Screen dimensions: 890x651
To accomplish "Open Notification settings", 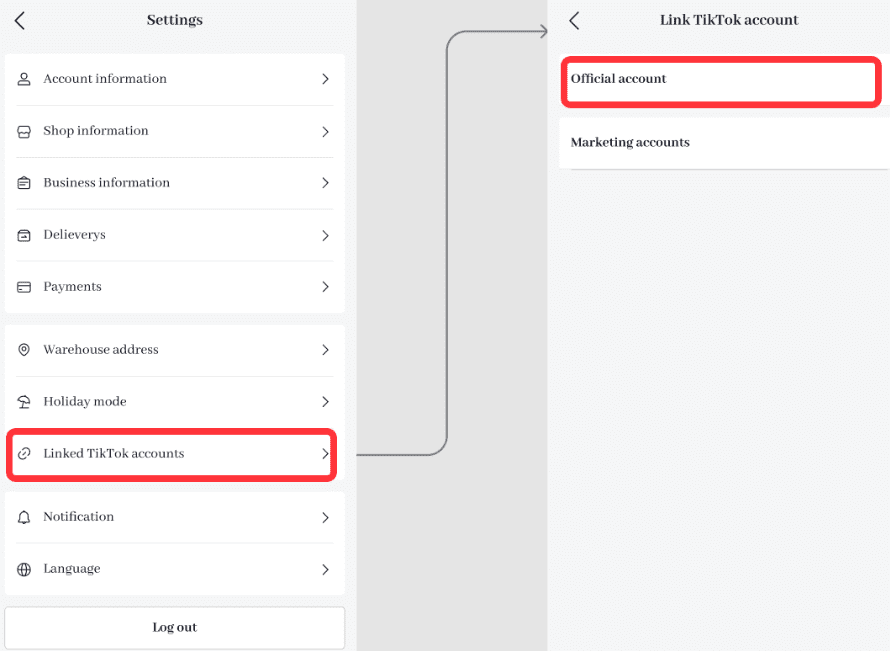I will click(x=174, y=517).
